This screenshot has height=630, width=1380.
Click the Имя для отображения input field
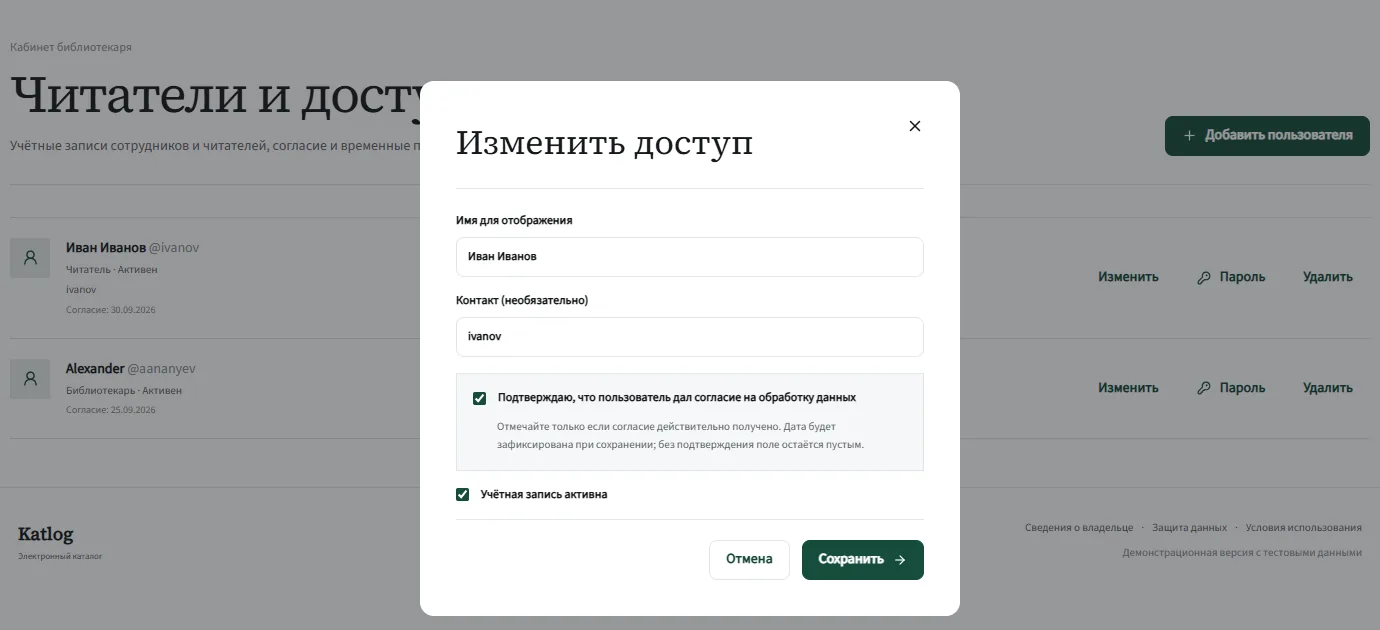click(690, 257)
